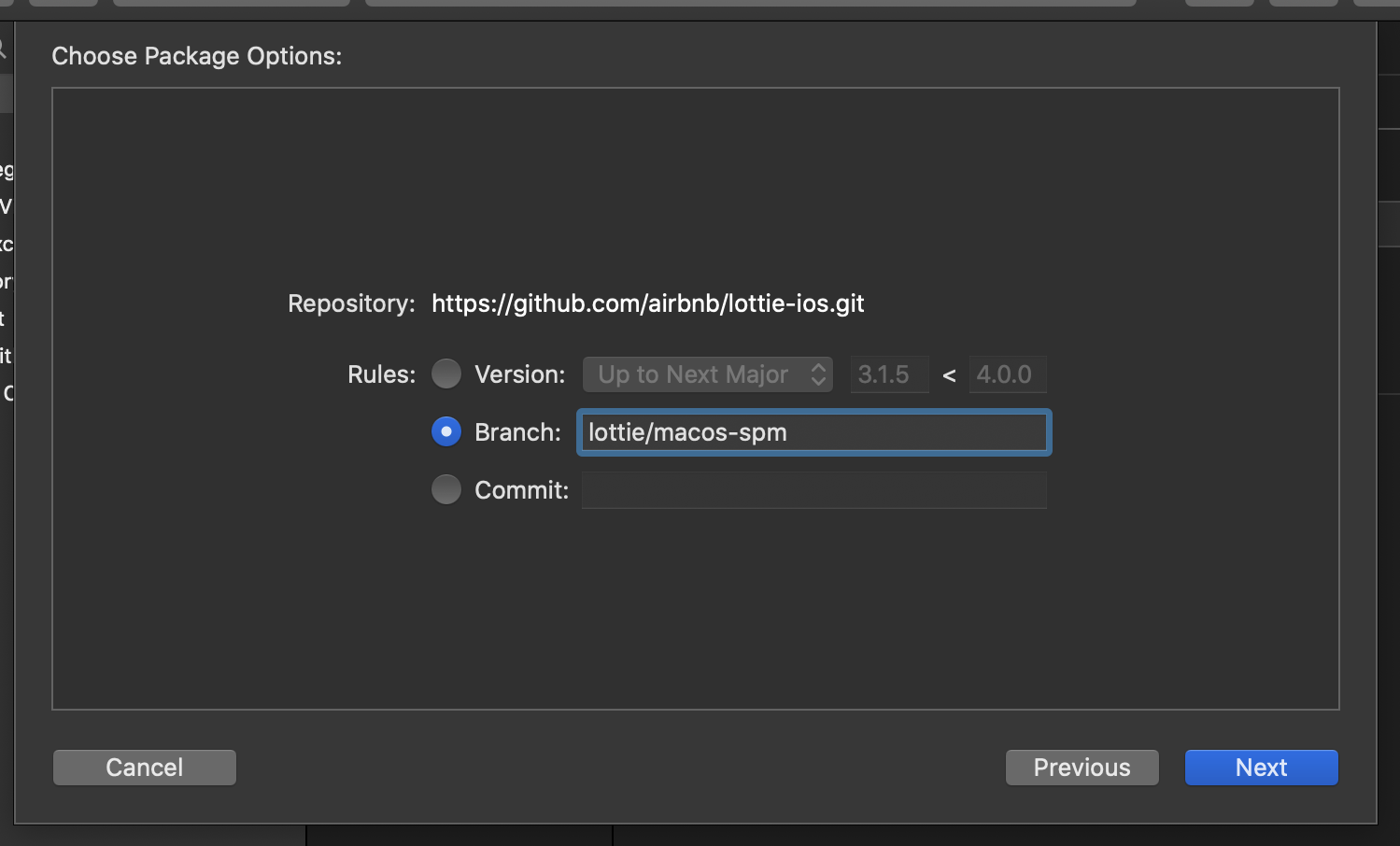Click the repository URL lottie-ios.git text
1400x846 pixels.
pyautogui.click(x=648, y=303)
